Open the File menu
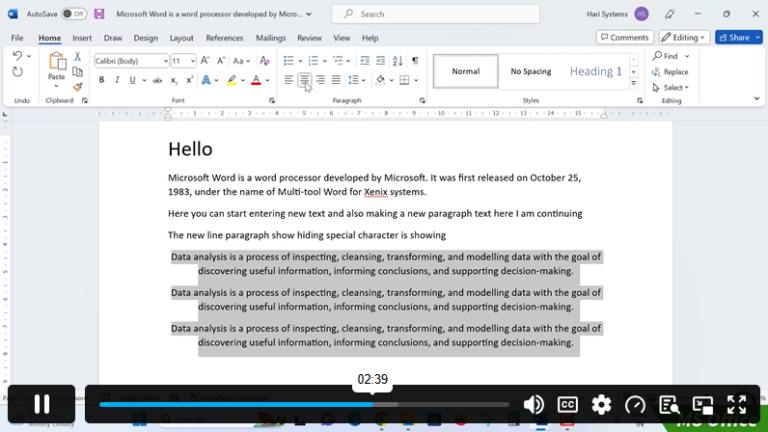 pos(17,38)
